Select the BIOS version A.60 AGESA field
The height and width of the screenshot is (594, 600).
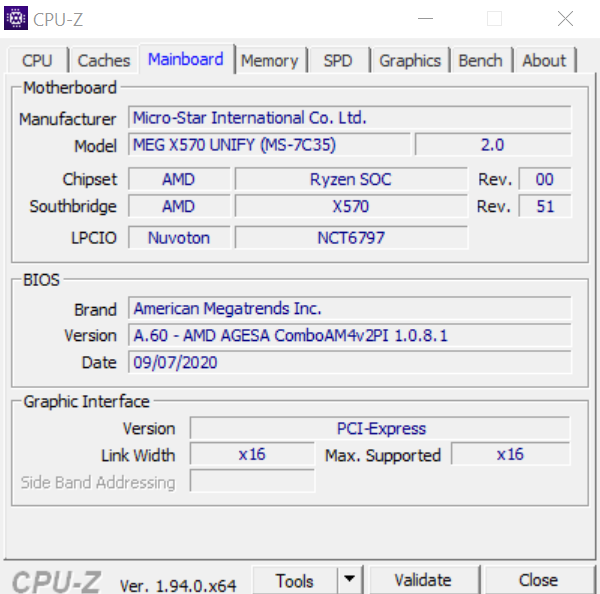click(350, 335)
